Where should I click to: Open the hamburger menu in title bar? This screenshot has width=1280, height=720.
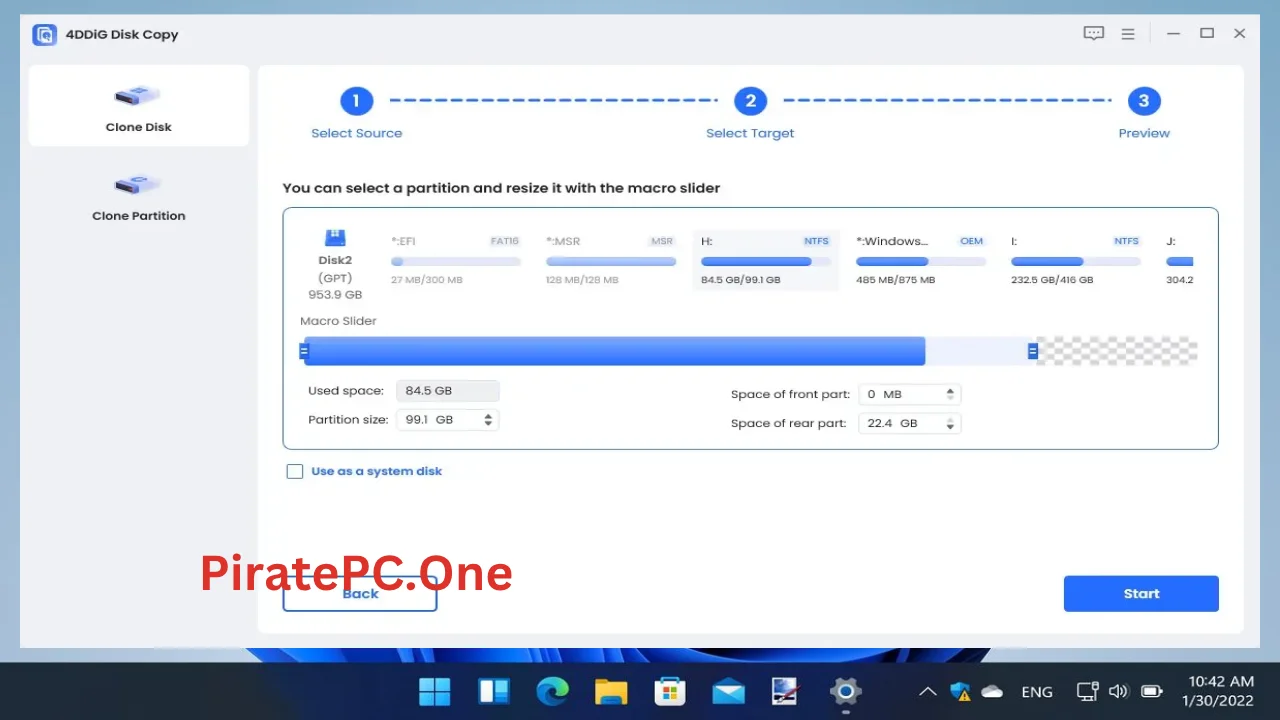pyautogui.click(x=1128, y=34)
